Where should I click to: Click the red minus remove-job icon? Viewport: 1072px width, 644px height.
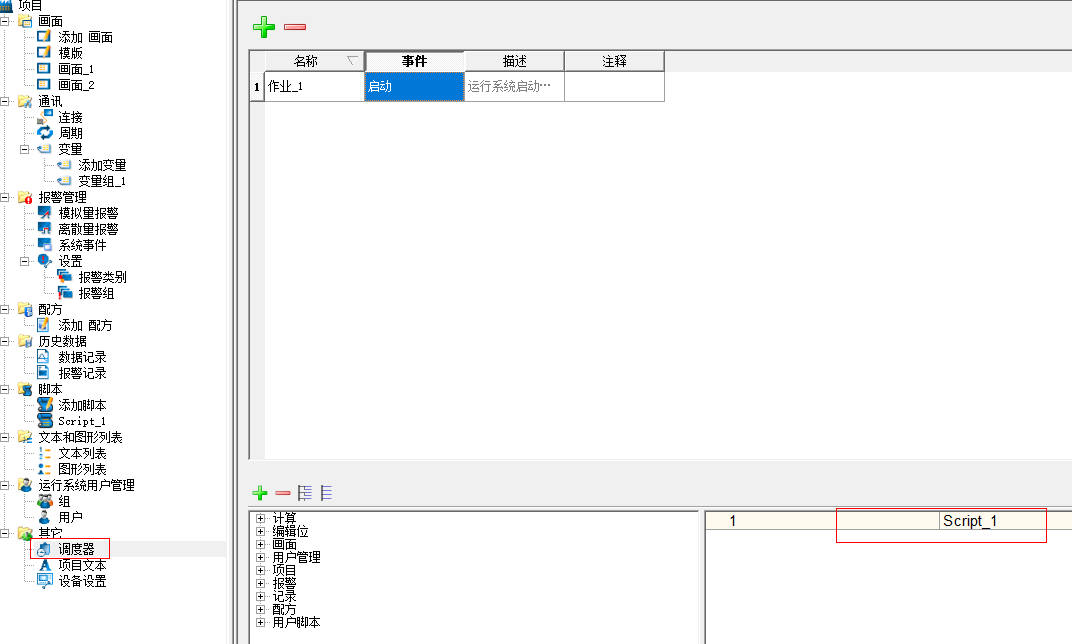(295, 27)
